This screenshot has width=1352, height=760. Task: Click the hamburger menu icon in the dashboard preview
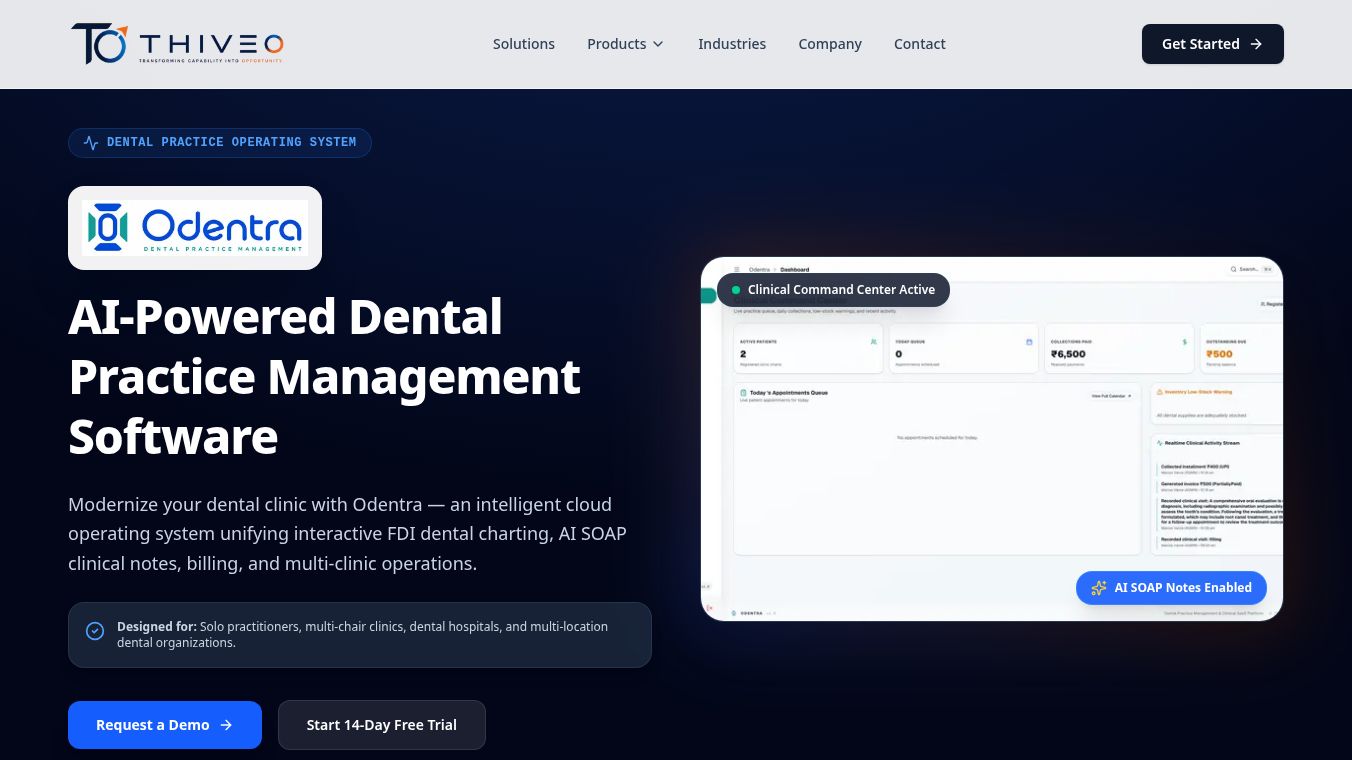737,269
